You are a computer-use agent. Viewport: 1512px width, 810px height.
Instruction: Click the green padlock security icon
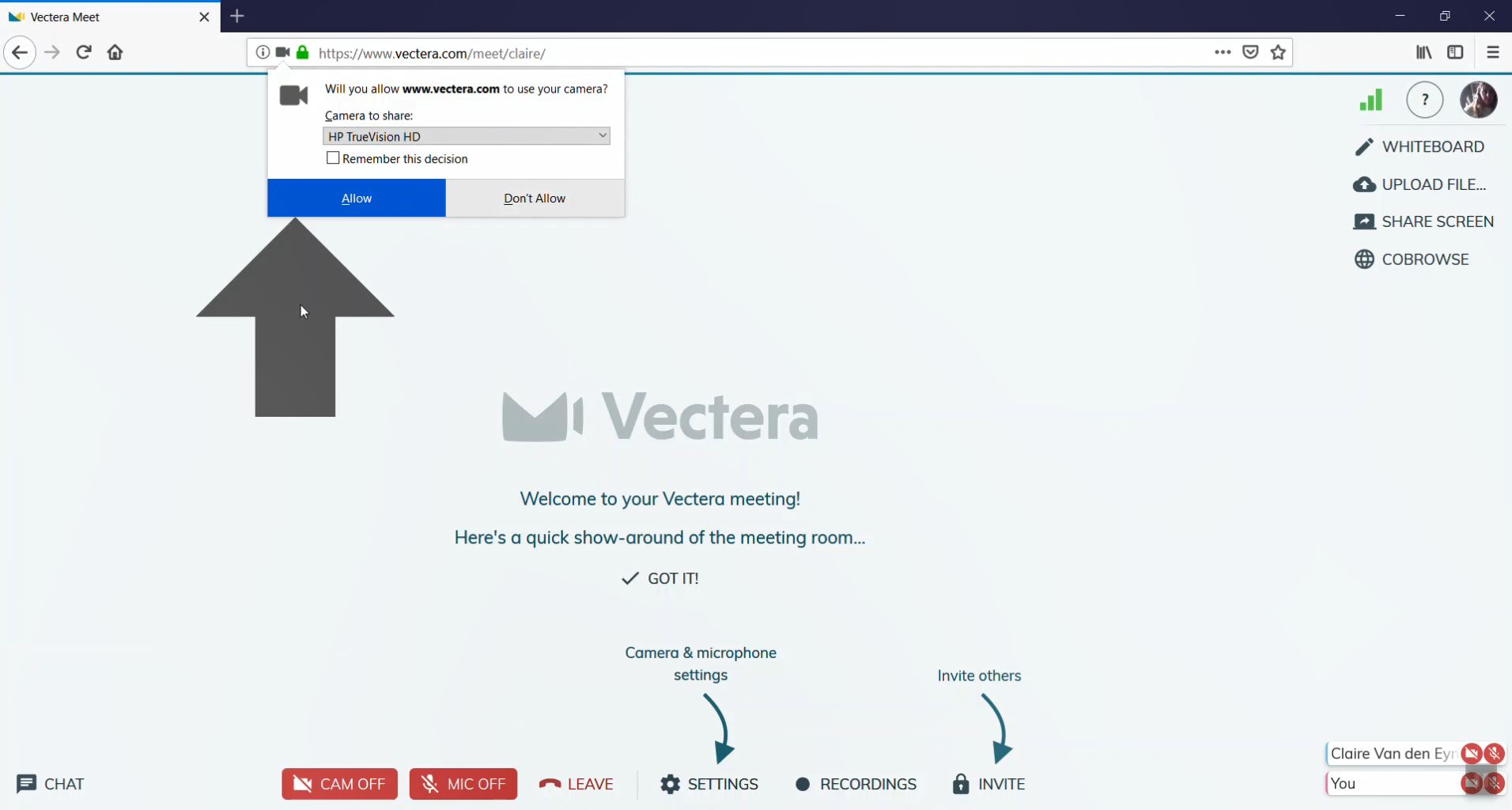coord(302,53)
